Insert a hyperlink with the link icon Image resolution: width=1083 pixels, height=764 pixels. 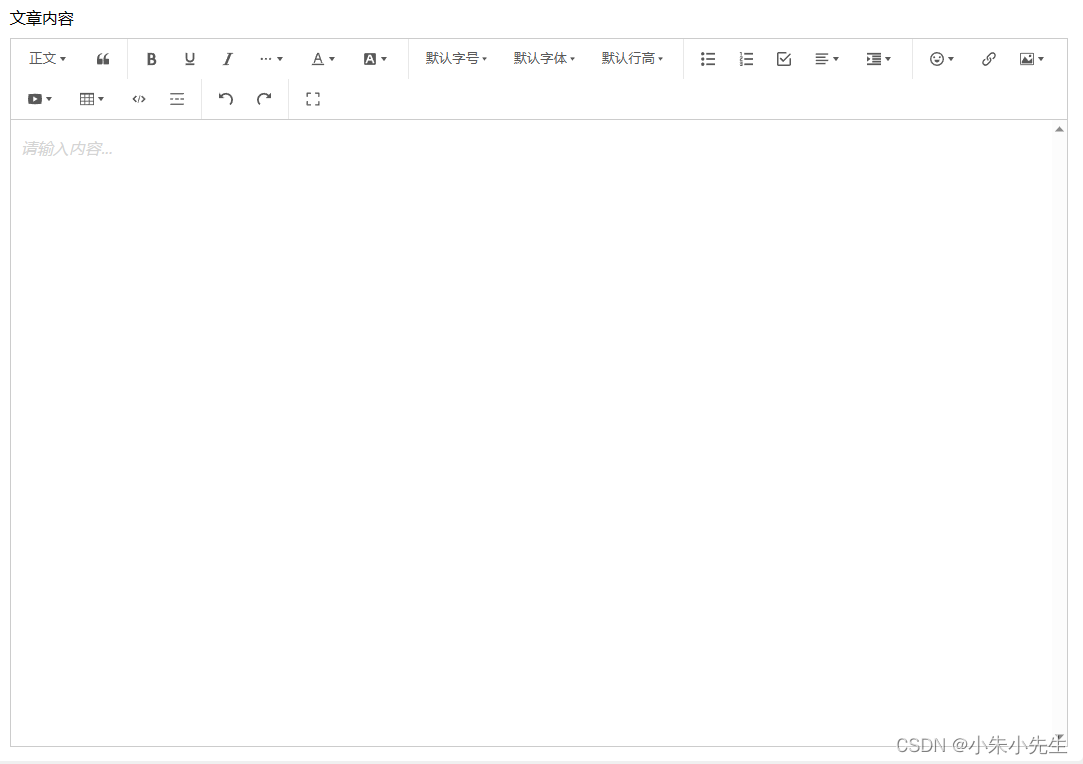[x=988, y=59]
